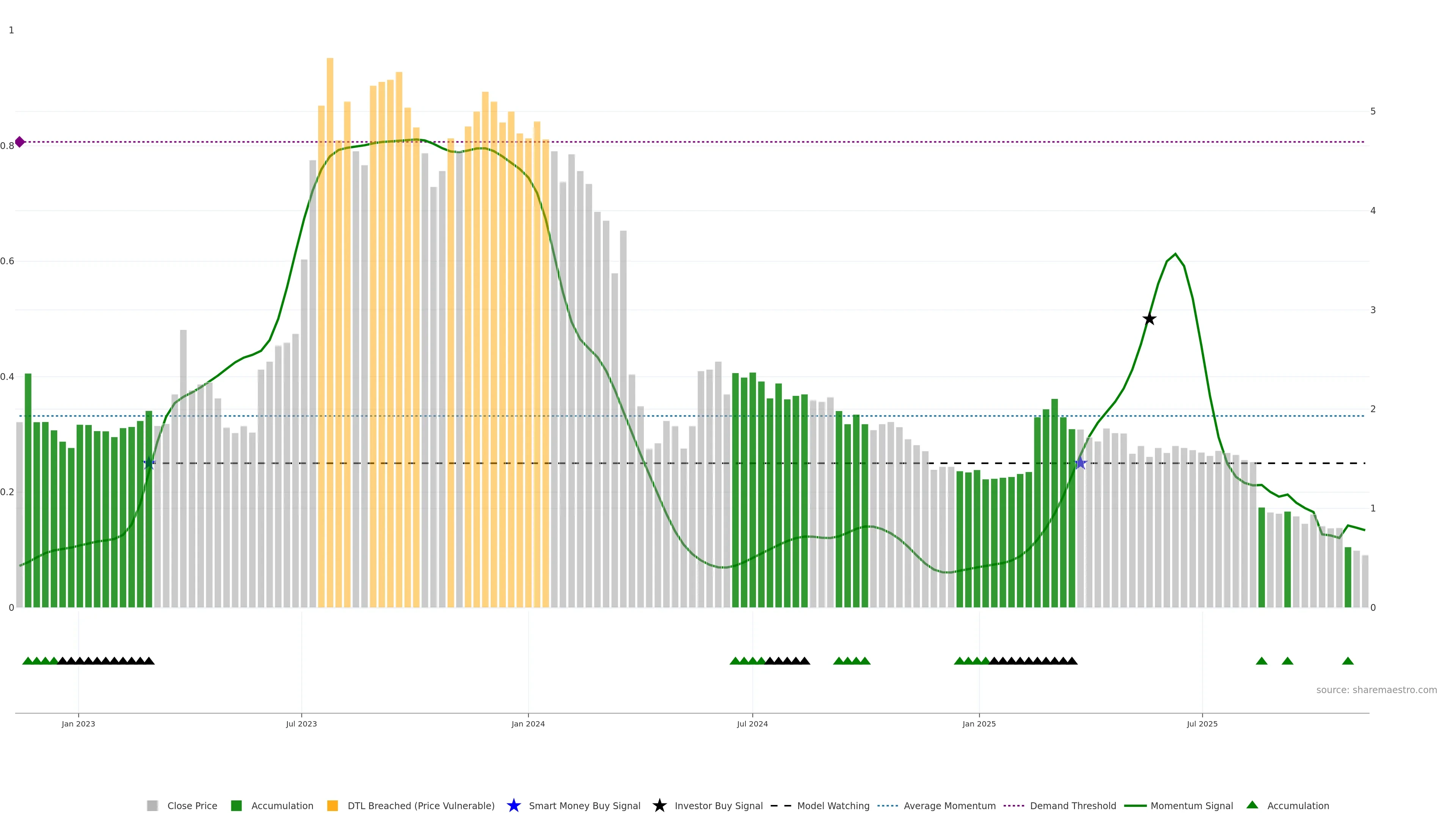Click the Jan 2024 axis label
This screenshot has height=819, width=1456.
(528, 723)
